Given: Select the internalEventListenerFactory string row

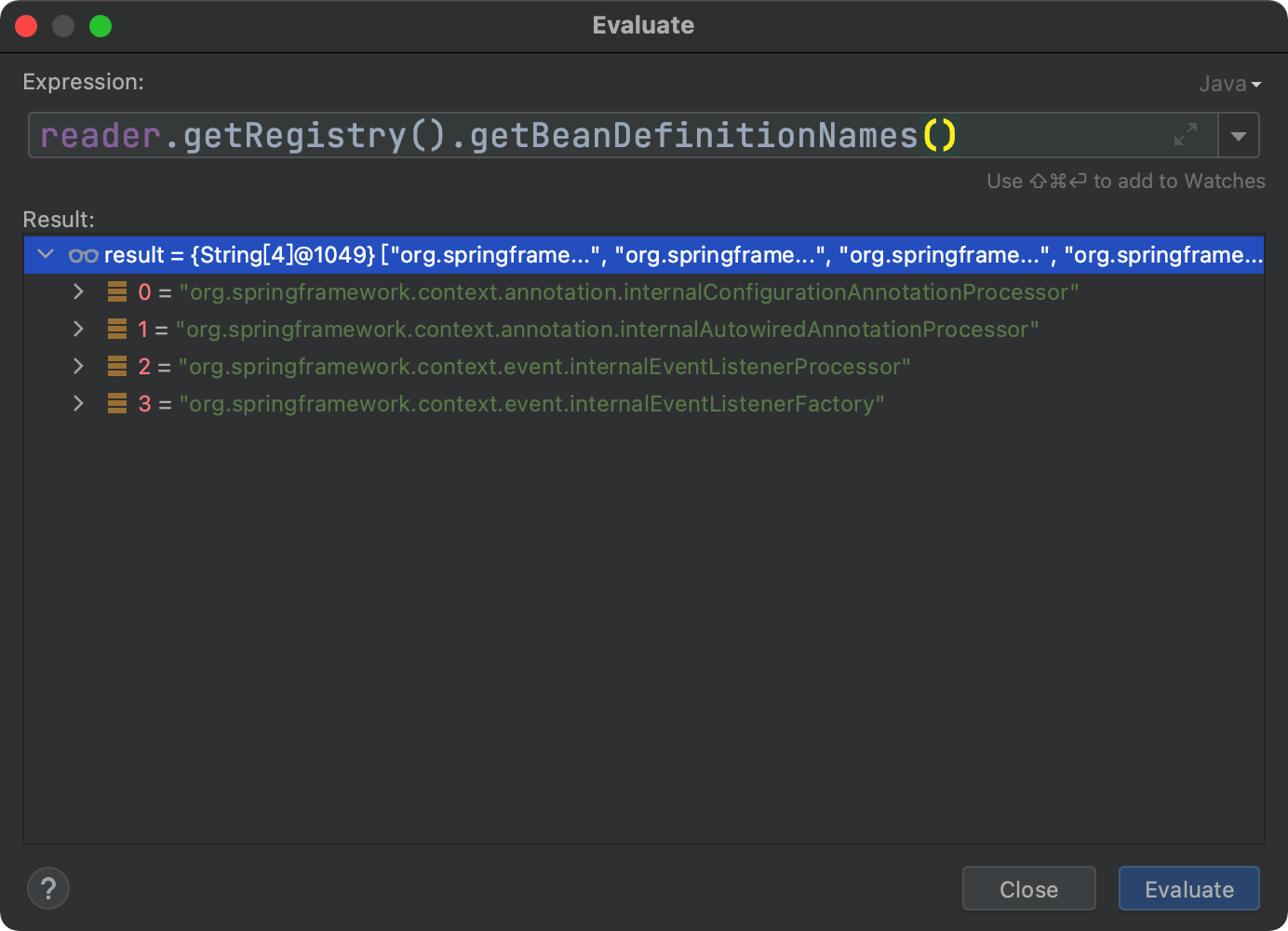Looking at the screenshot, I should coord(530,404).
